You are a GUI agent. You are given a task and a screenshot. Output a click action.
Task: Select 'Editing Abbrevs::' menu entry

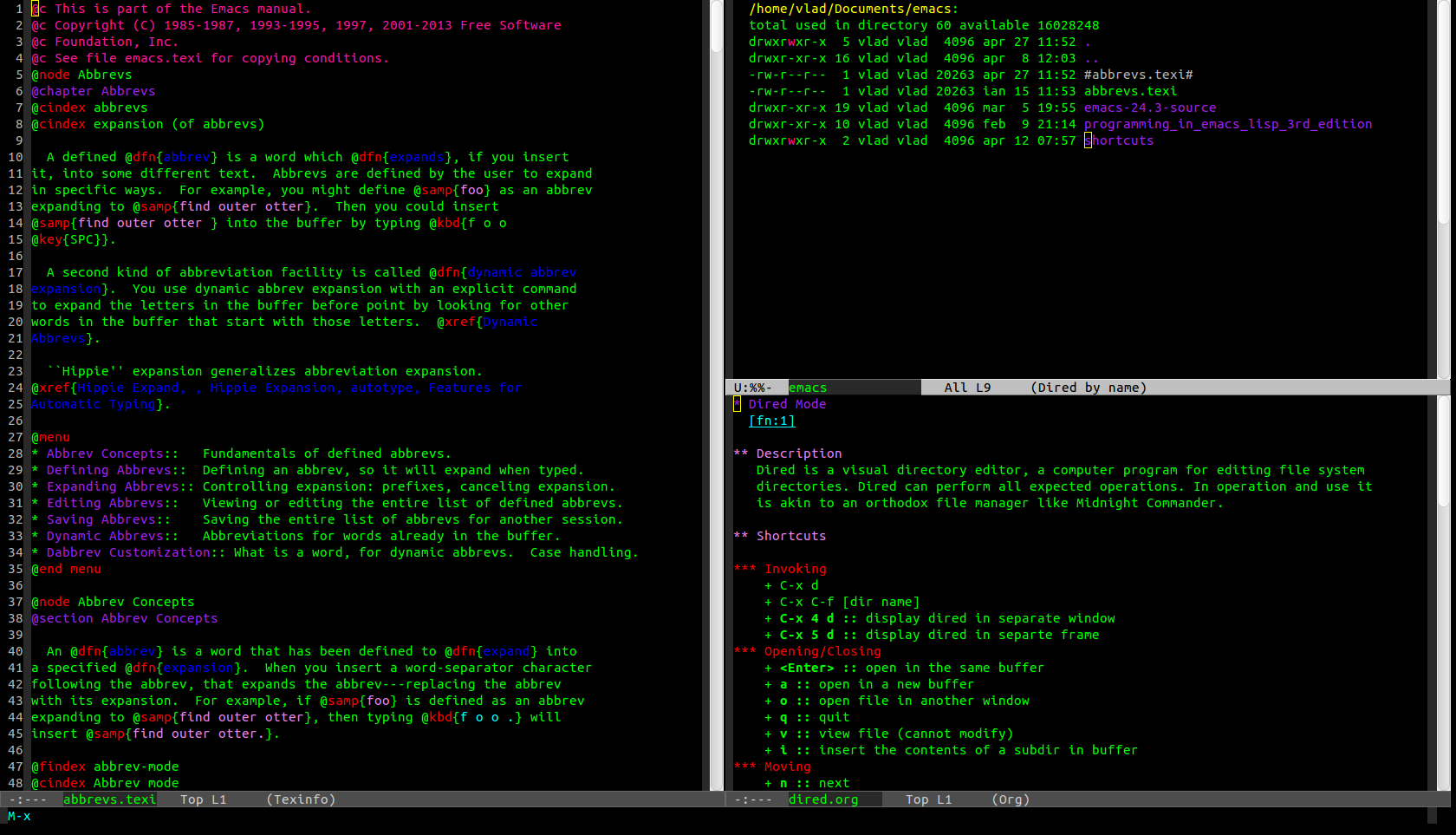pos(113,503)
